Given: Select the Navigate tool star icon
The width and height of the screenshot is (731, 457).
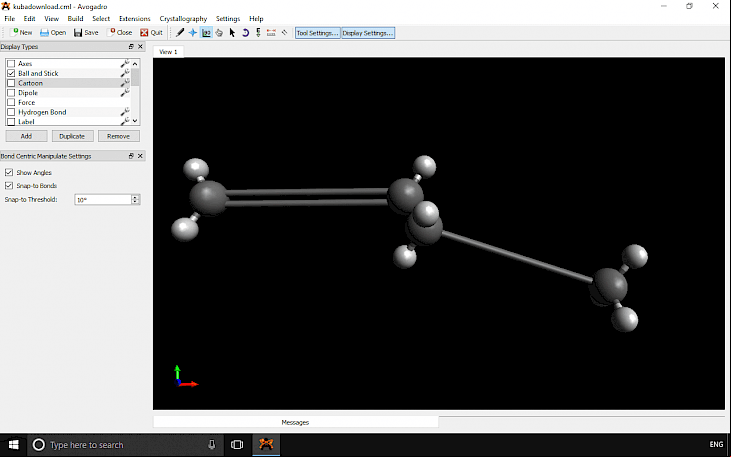Looking at the screenshot, I should [x=193, y=33].
